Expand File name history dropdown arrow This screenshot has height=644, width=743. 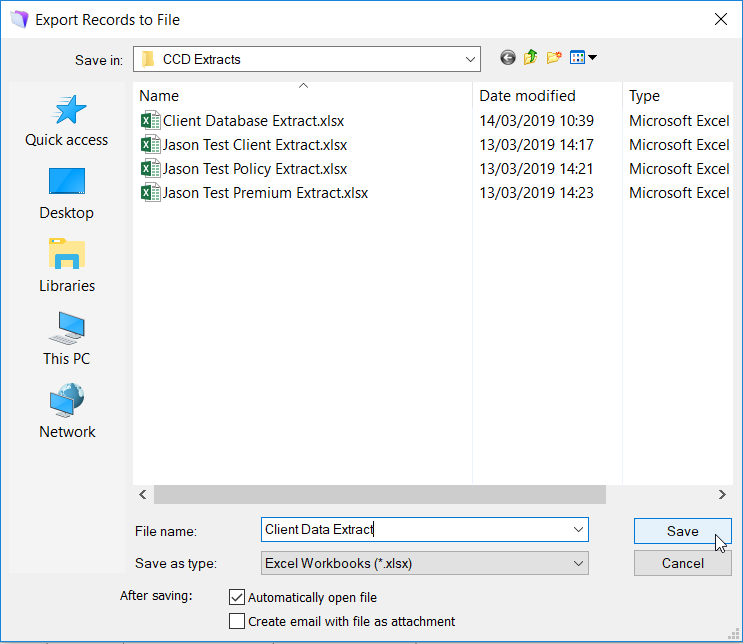click(578, 530)
